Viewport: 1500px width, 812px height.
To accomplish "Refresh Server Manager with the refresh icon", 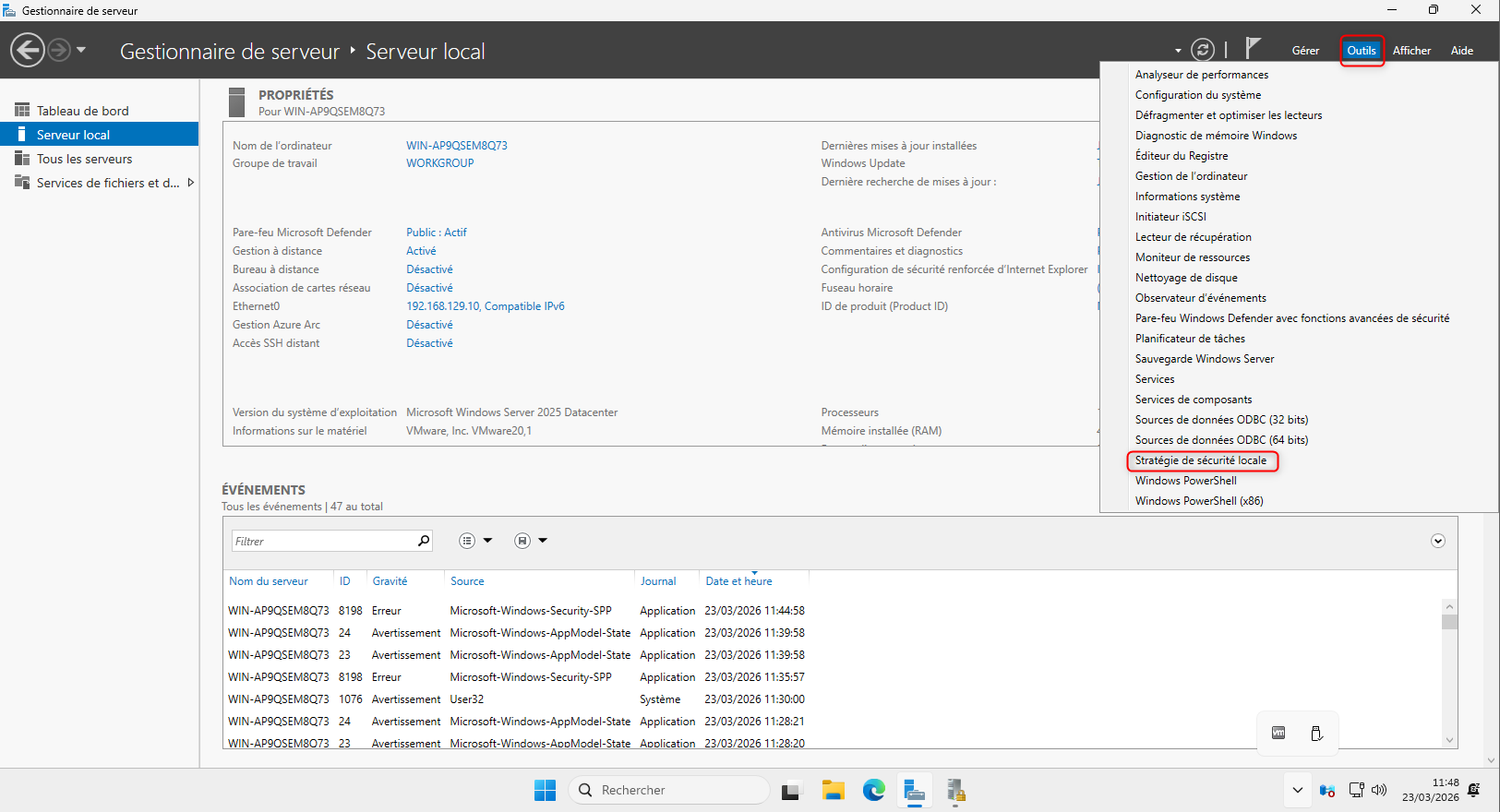I will pos(1202,50).
